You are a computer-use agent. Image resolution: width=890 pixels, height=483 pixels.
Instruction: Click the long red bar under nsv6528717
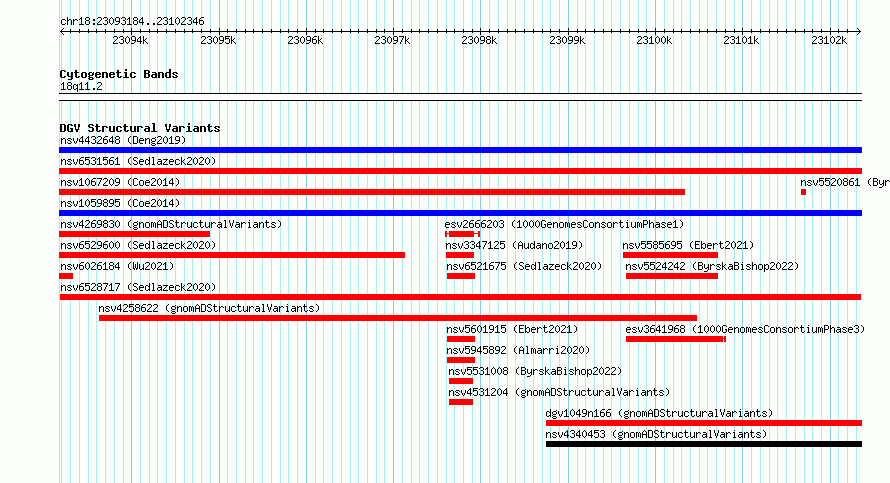tap(460, 297)
